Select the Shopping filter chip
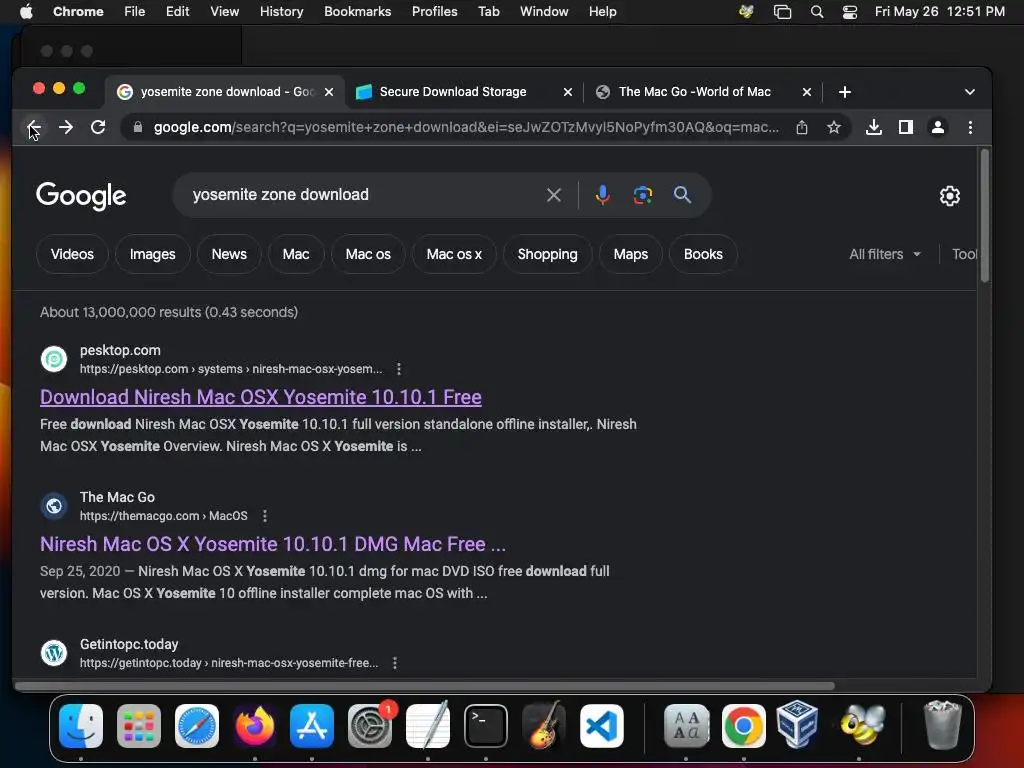 pos(547,254)
